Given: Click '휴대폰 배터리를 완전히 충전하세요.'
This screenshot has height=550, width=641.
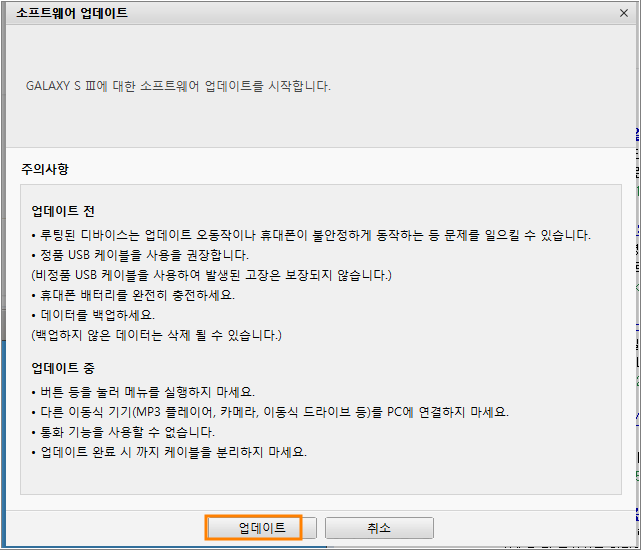Looking at the screenshot, I should point(133,295).
